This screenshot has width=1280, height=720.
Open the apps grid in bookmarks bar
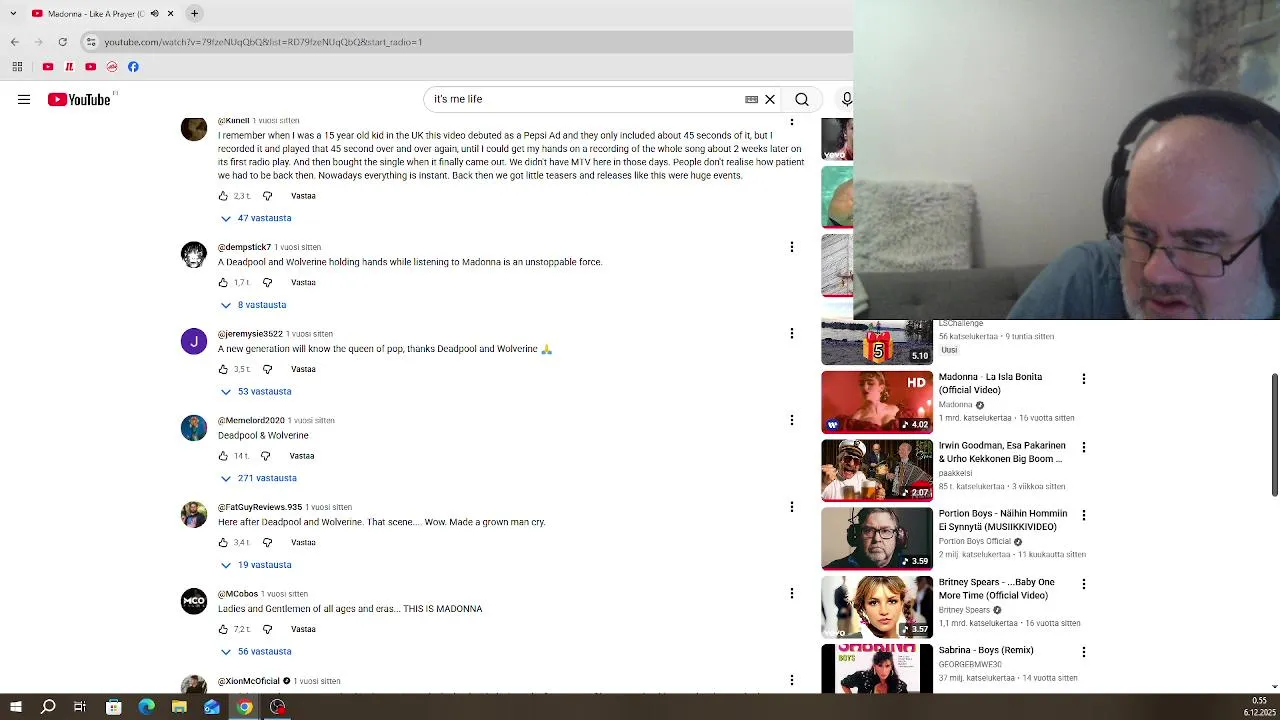tap(17, 67)
